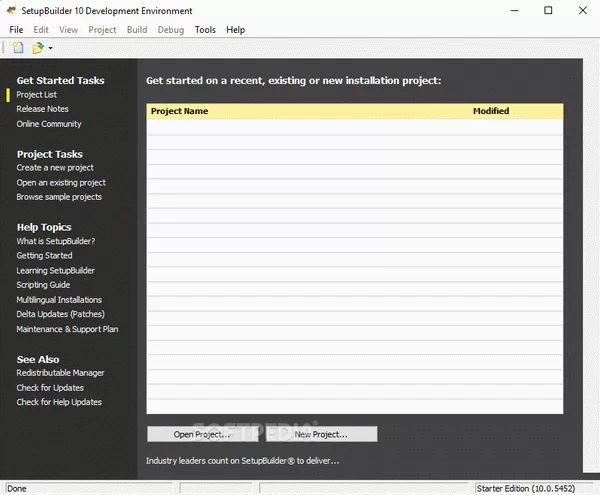Open the Edit menu

click(x=41, y=30)
